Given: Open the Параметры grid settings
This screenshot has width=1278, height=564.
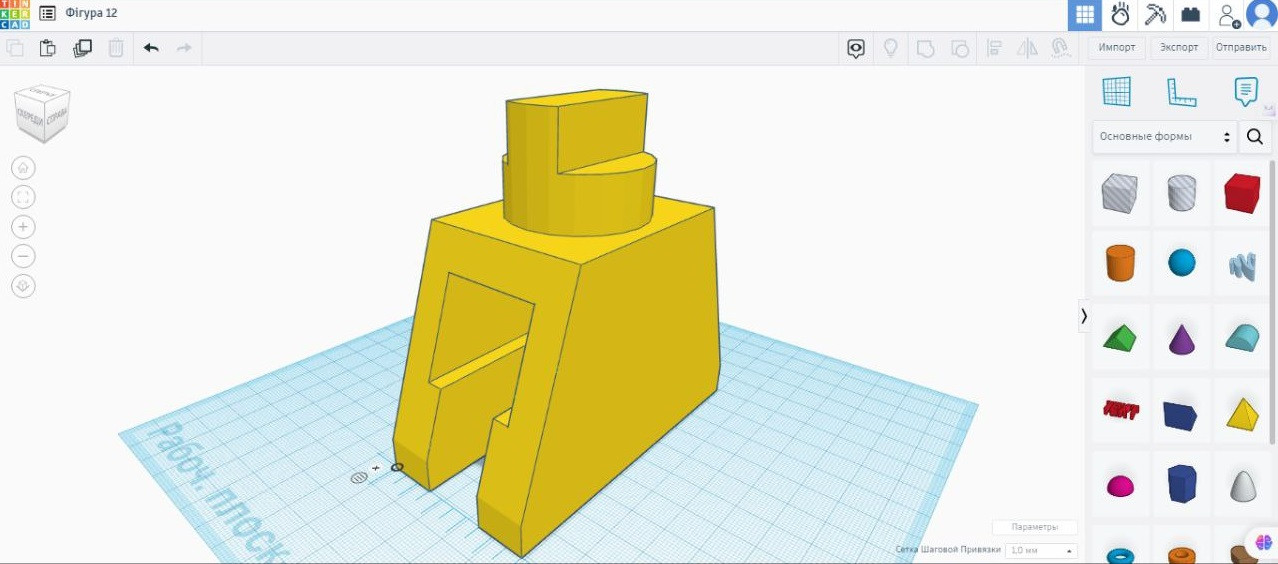Looking at the screenshot, I should tap(1035, 527).
